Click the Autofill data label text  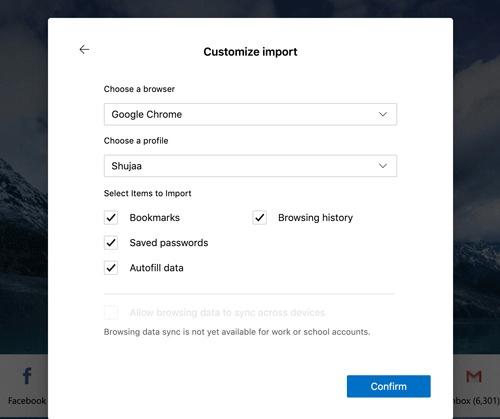[x=156, y=268]
